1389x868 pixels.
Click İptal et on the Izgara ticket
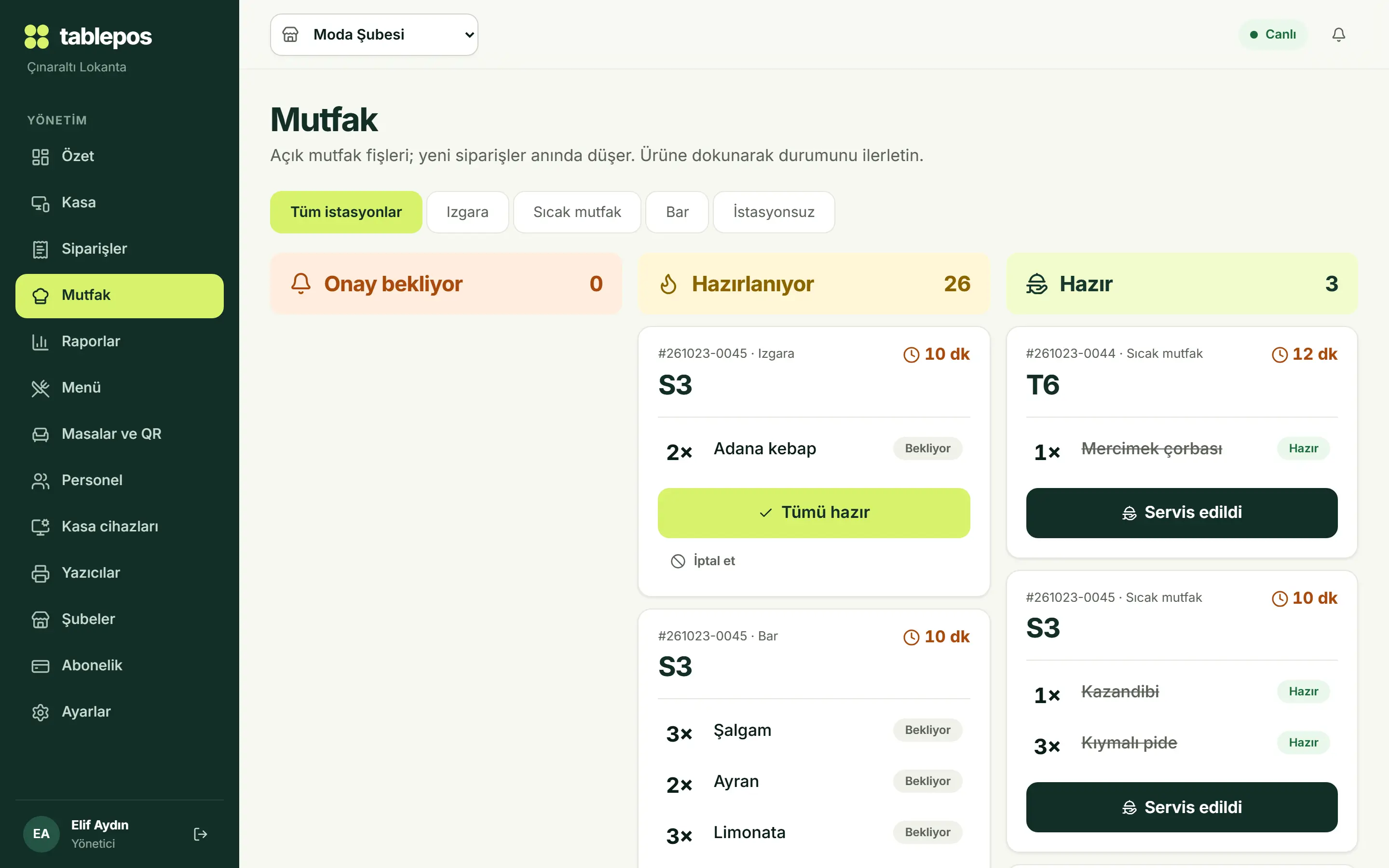click(703, 561)
